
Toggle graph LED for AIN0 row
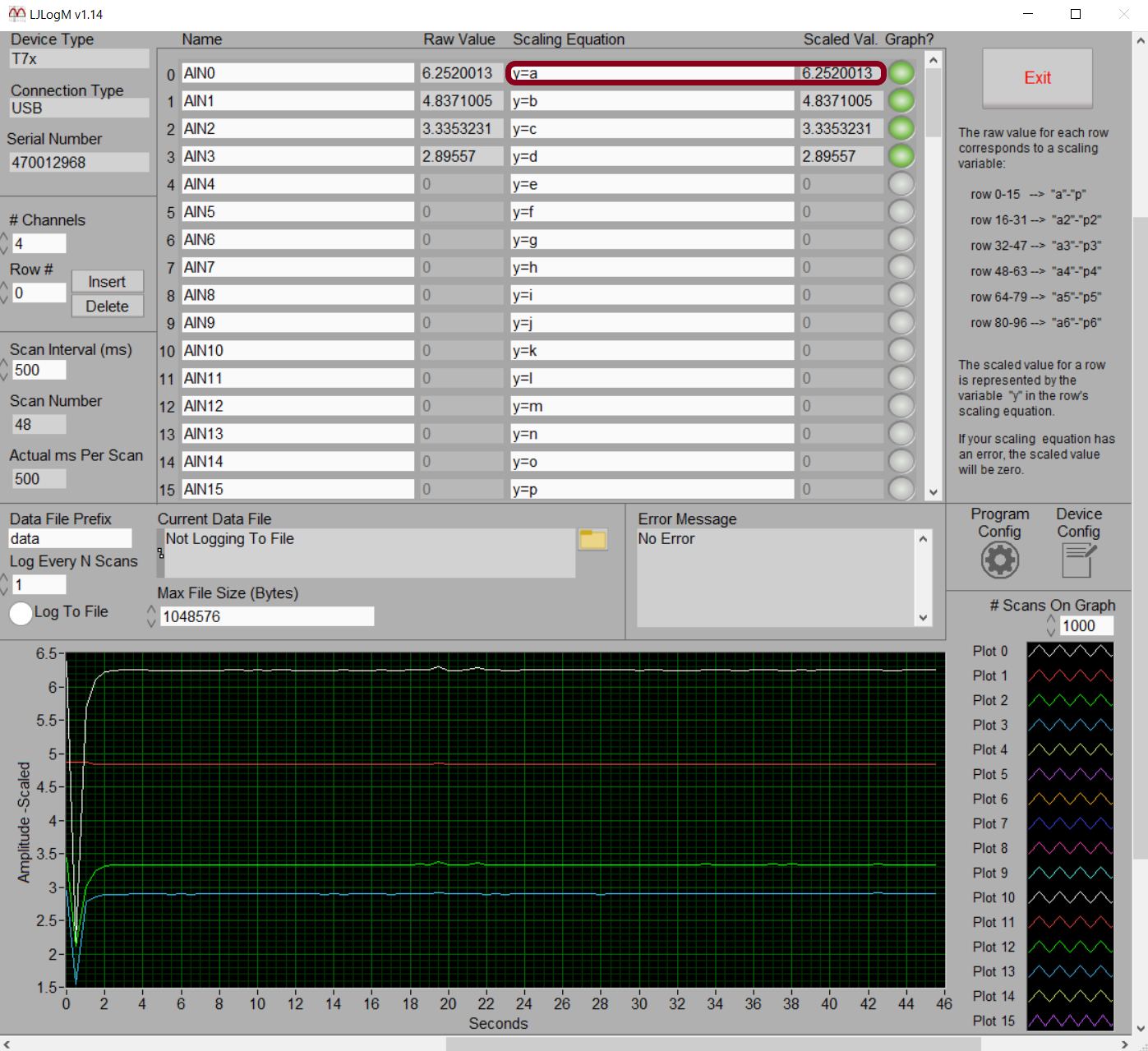pos(901,73)
